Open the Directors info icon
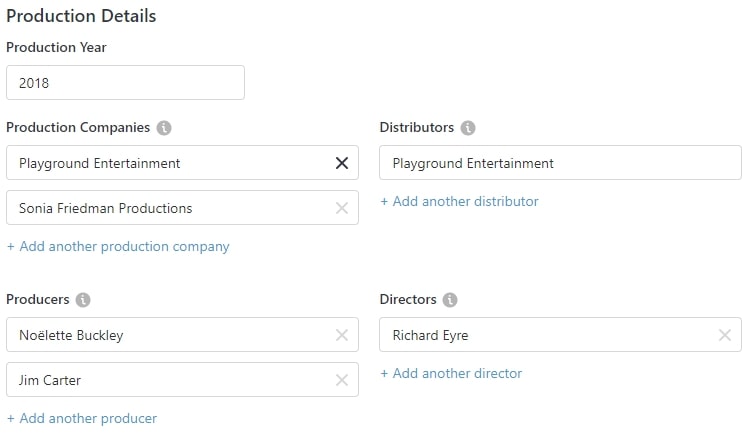The image size is (747, 443). tap(451, 300)
